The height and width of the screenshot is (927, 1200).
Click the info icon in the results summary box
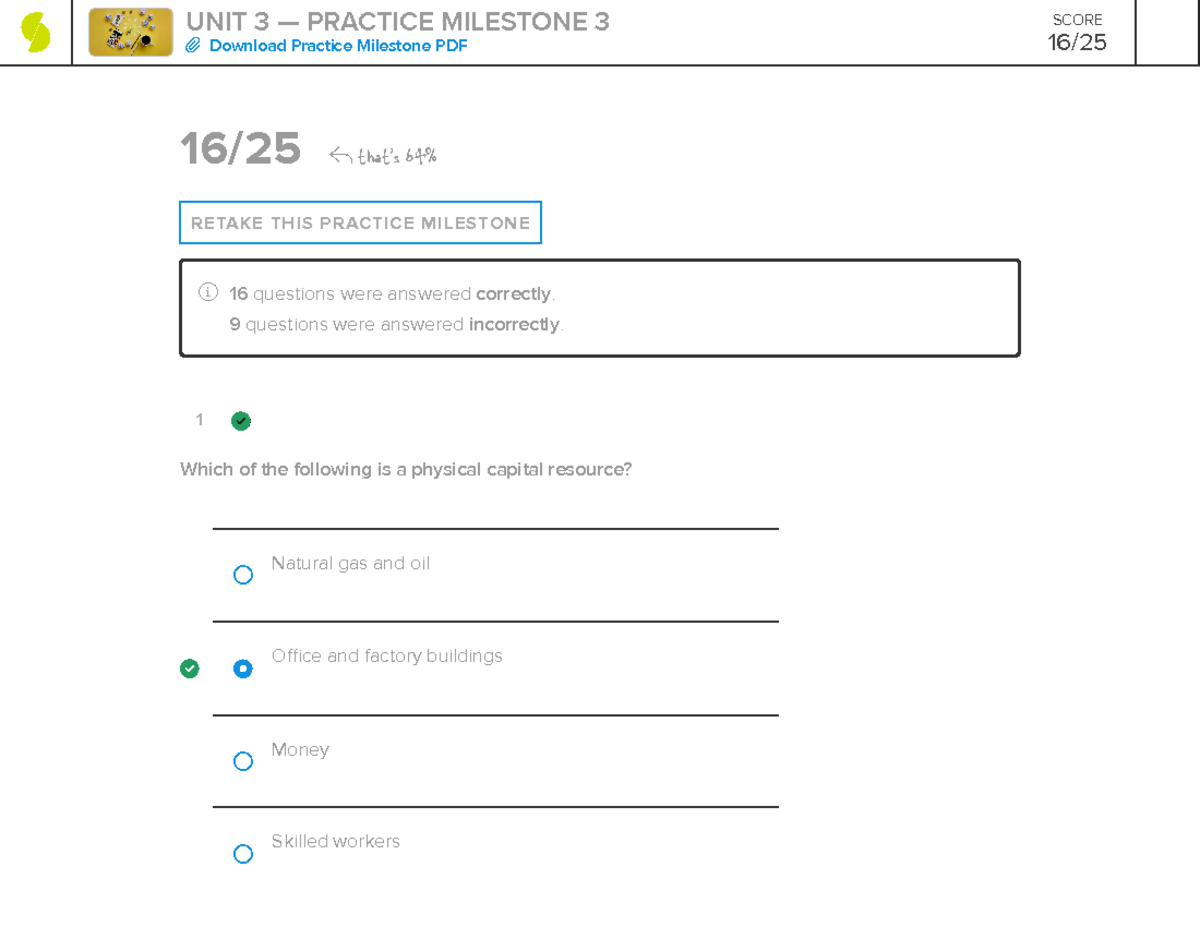point(207,291)
